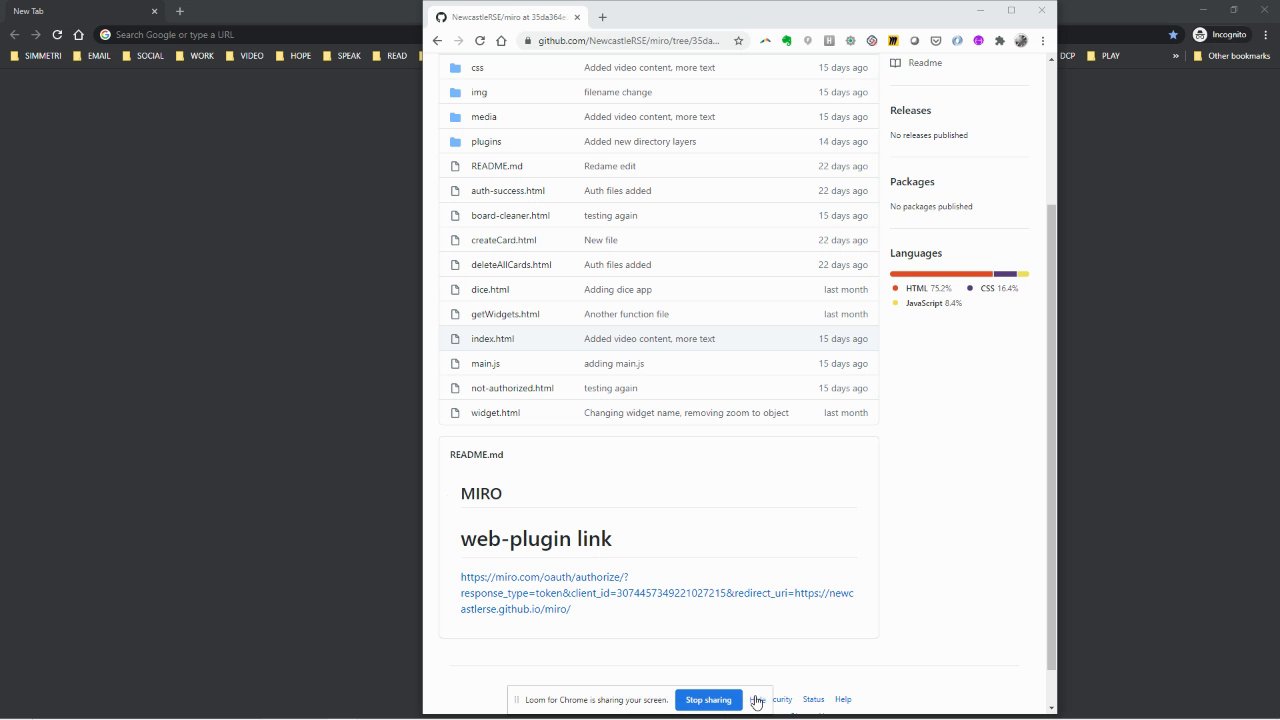This screenshot has height=720, width=1280.
Task: Open the Evernote elephant extension
Action: point(786,41)
